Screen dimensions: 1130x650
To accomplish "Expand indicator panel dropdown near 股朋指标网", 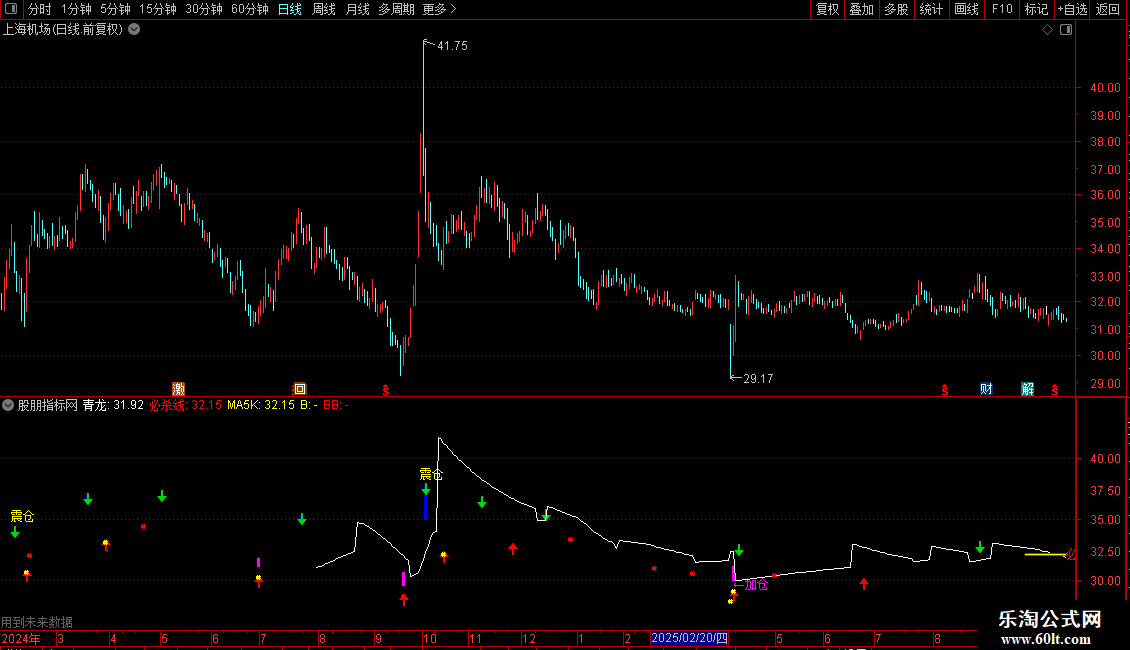I will tap(8, 405).
